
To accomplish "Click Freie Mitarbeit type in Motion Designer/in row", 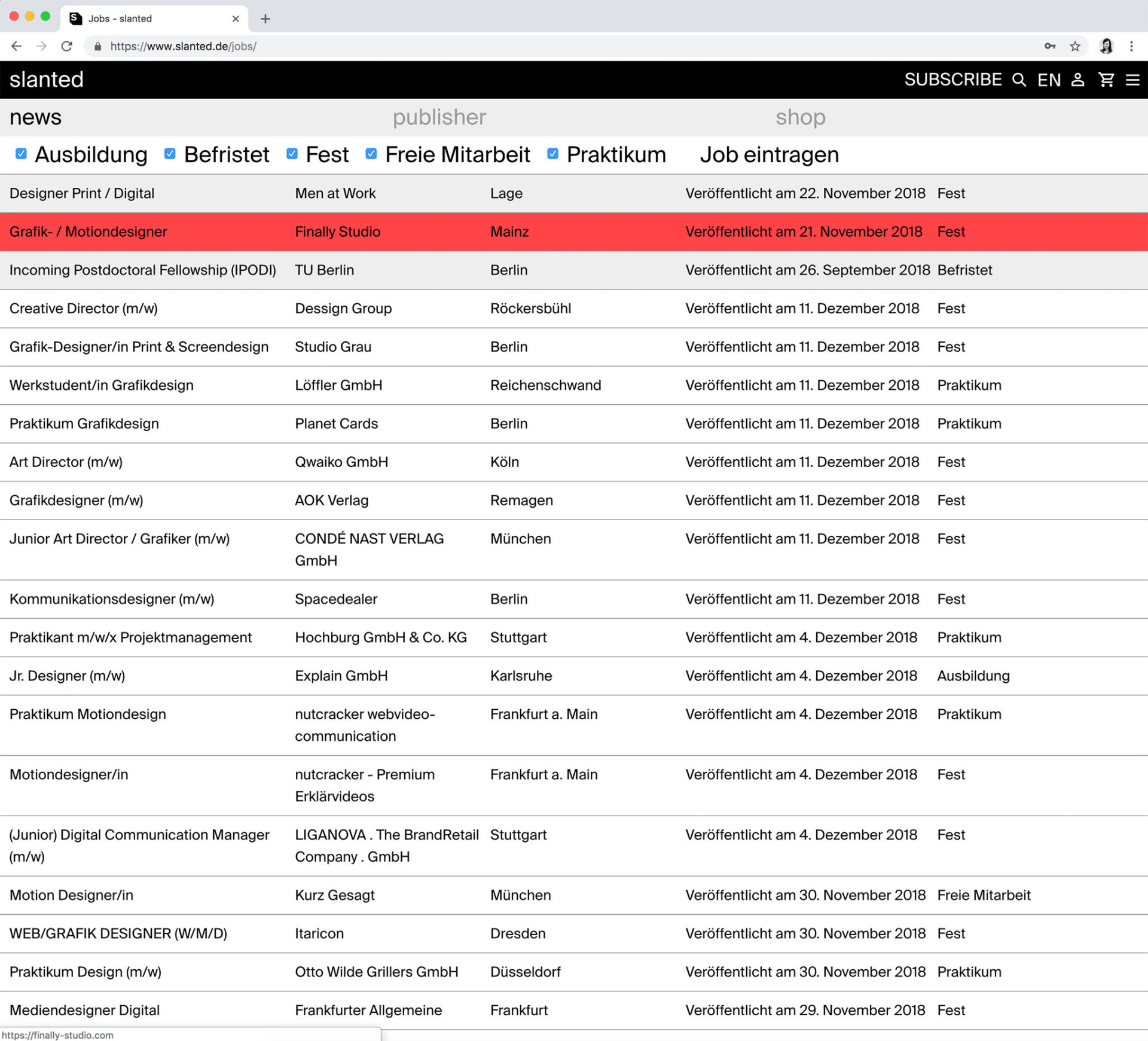I will click(x=984, y=895).
